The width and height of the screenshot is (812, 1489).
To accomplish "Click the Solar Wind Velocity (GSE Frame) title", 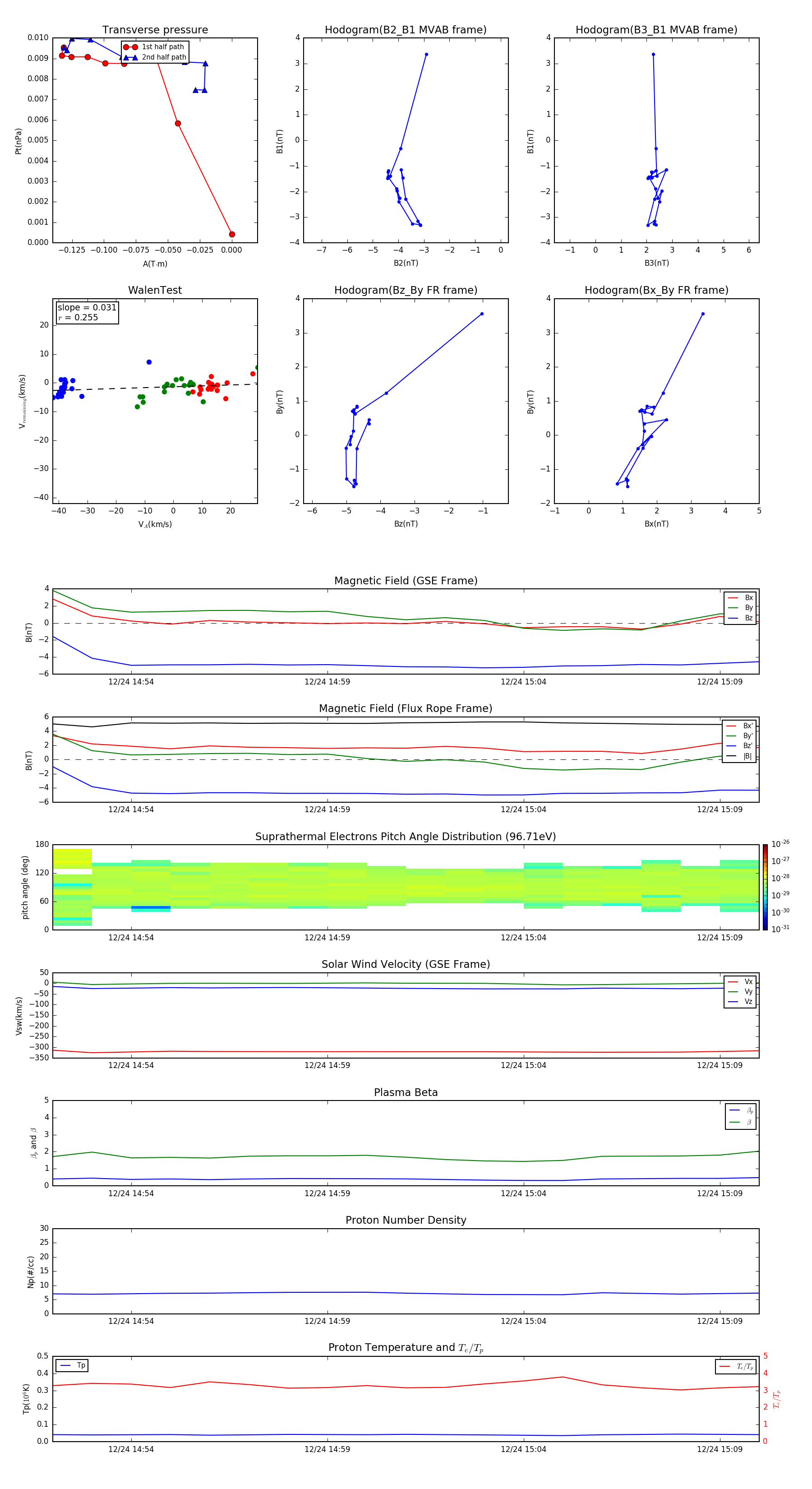I will pos(406,965).
